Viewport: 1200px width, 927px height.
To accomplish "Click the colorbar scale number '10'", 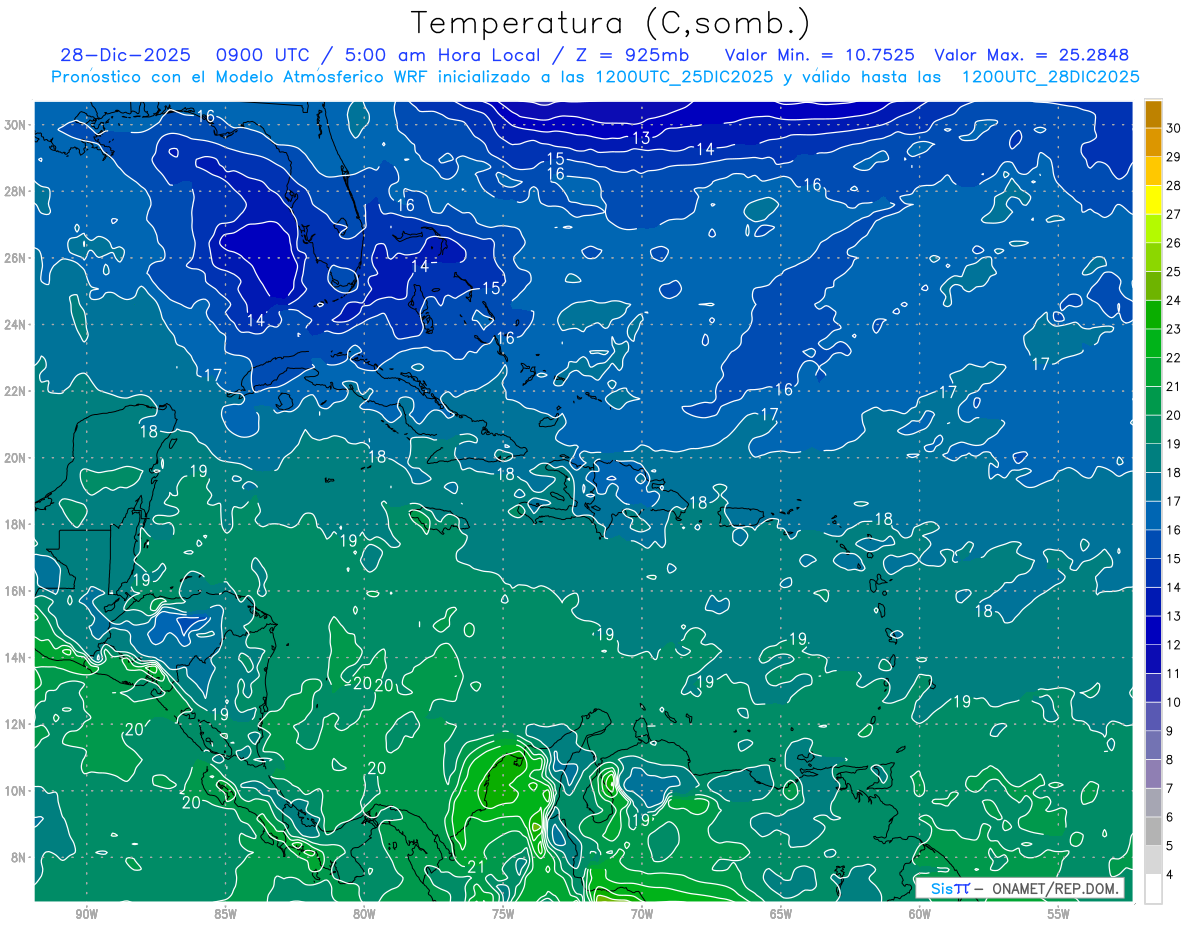I will click(1173, 702).
